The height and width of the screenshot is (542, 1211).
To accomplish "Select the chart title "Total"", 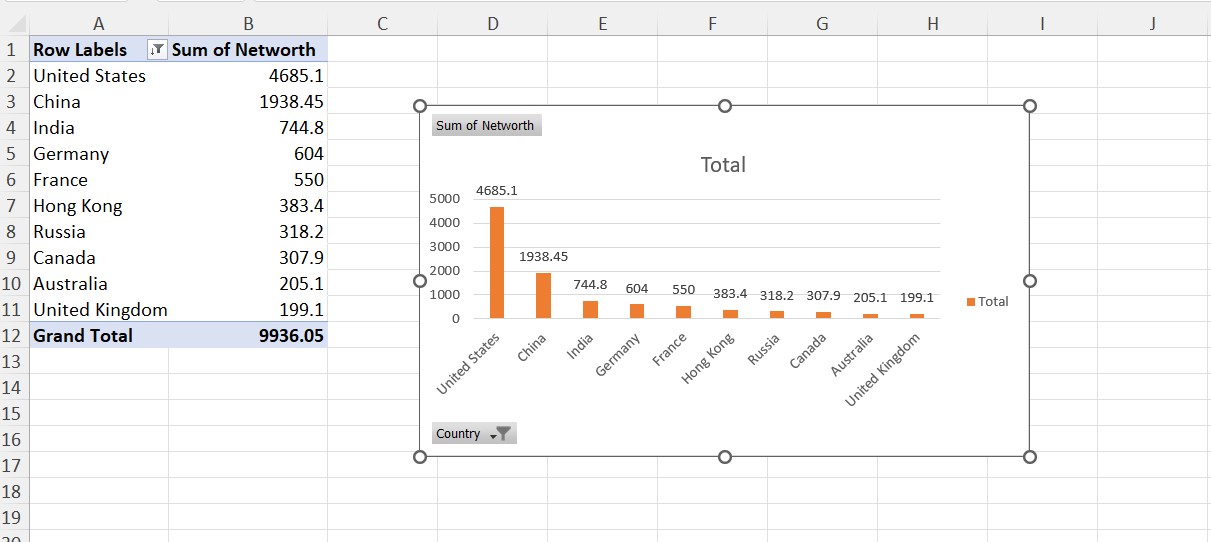I will coord(723,165).
